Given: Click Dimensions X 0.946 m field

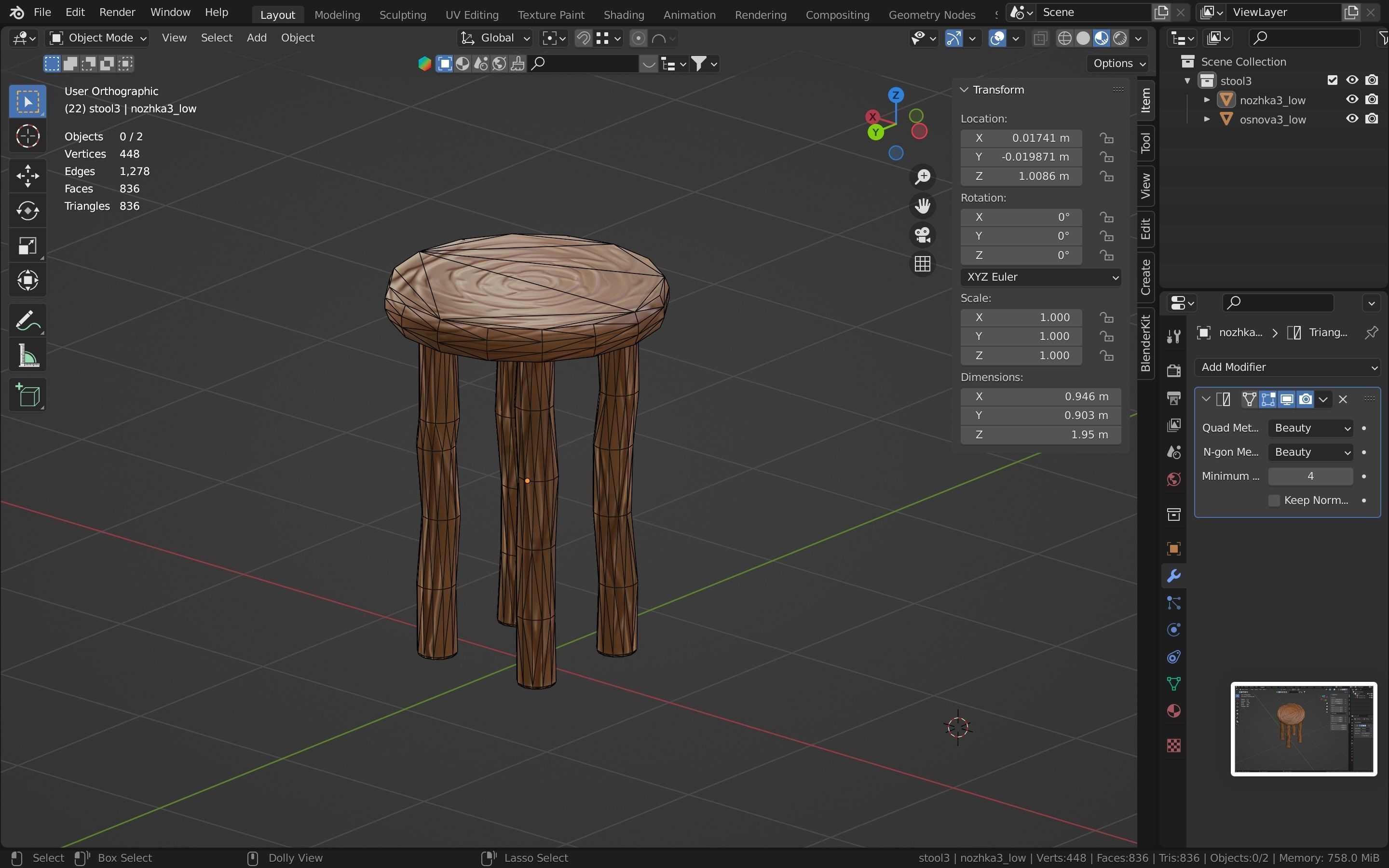Looking at the screenshot, I should point(1041,396).
